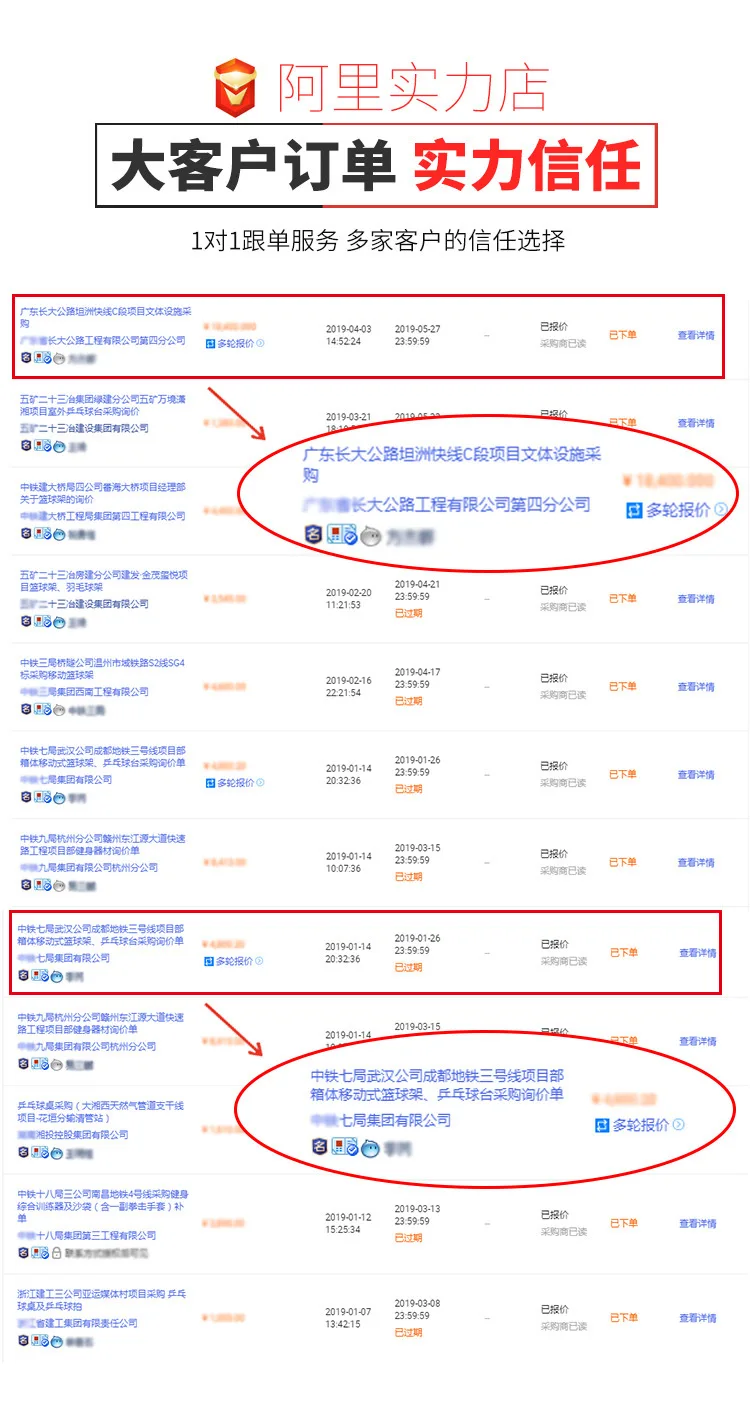750x1411 pixels.
Task: Open 查看详情 for 南昌地铁4号线 order
Action: [697, 1223]
